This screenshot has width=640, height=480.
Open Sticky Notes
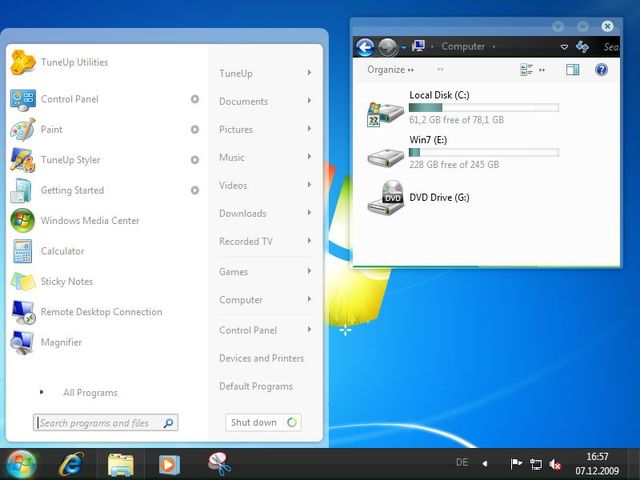[x=51, y=282]
